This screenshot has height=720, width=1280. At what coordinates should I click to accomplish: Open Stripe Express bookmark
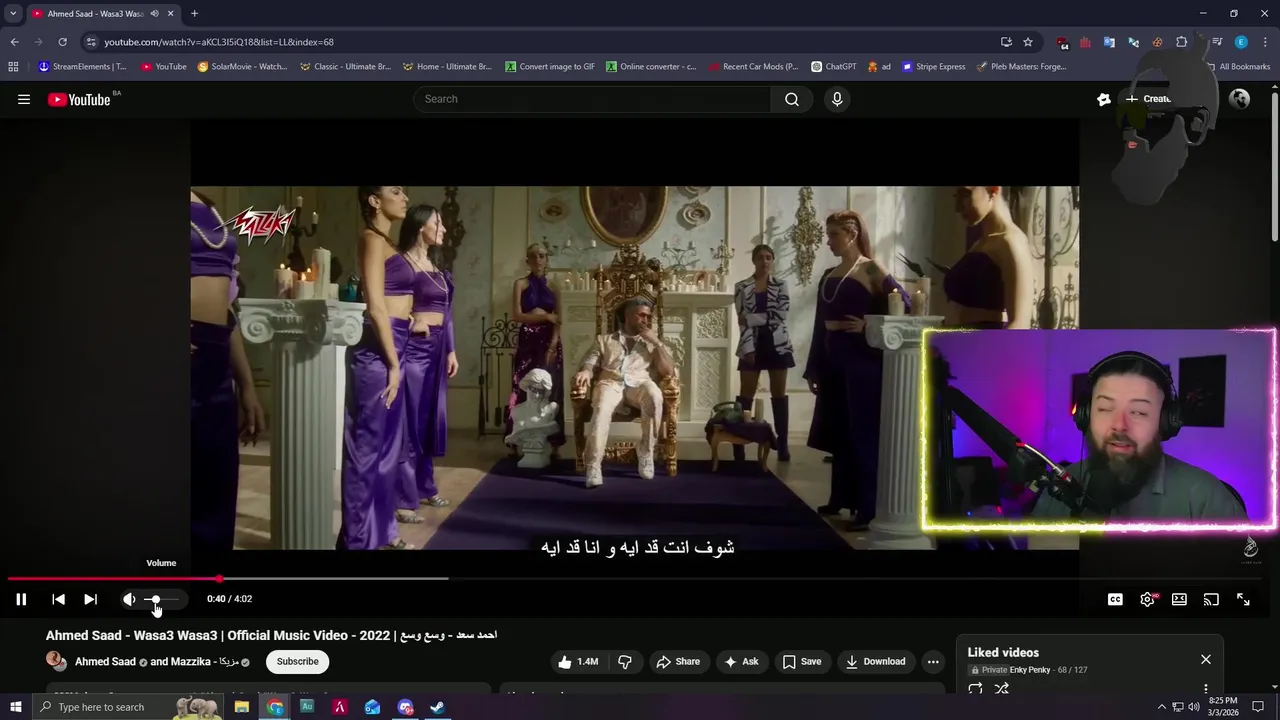coord(934,67)
